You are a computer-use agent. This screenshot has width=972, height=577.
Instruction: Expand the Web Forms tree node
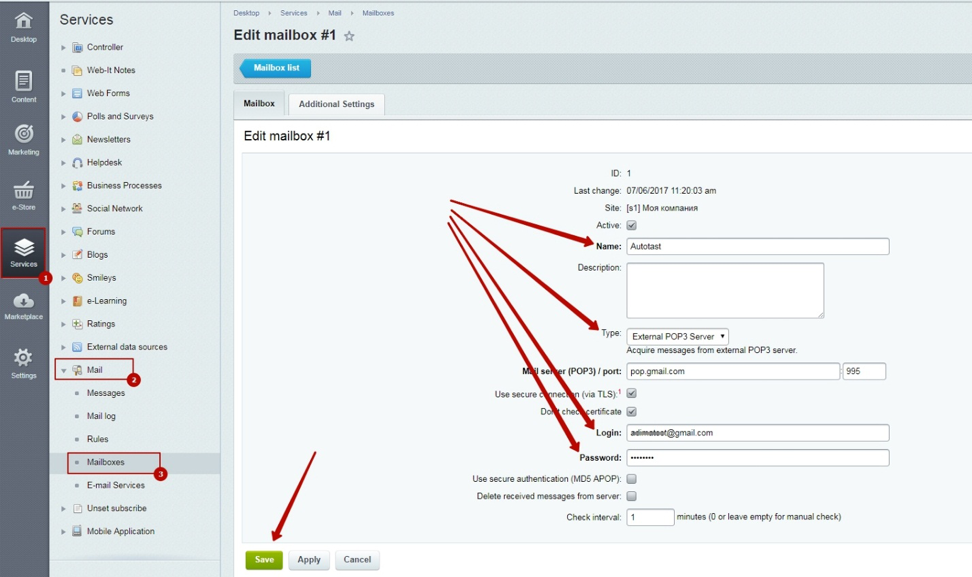pyautogui.click(x=63, y=94)
